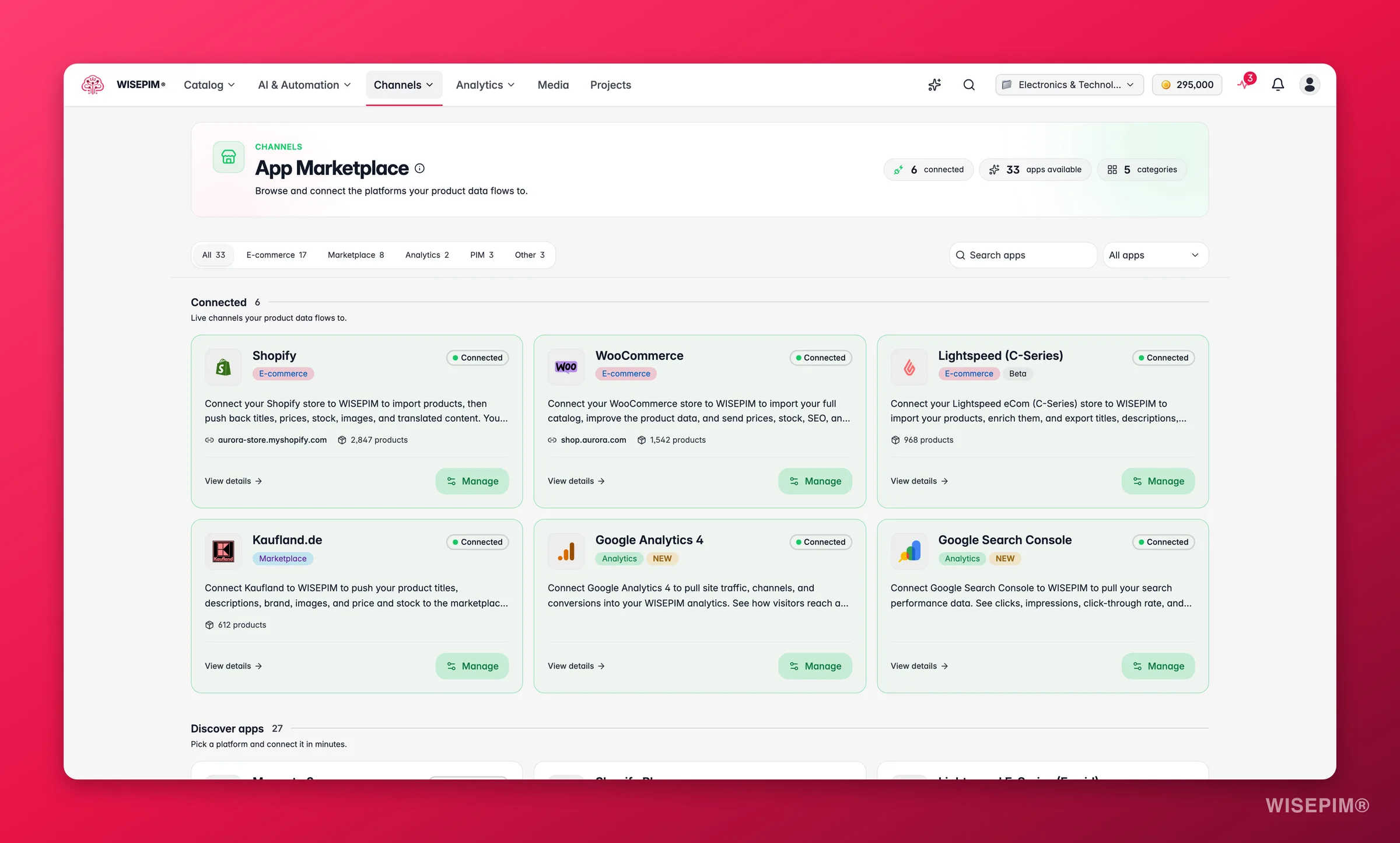Open the Projects page
This screenshot has width=1400, height=843.
point(610,85)
